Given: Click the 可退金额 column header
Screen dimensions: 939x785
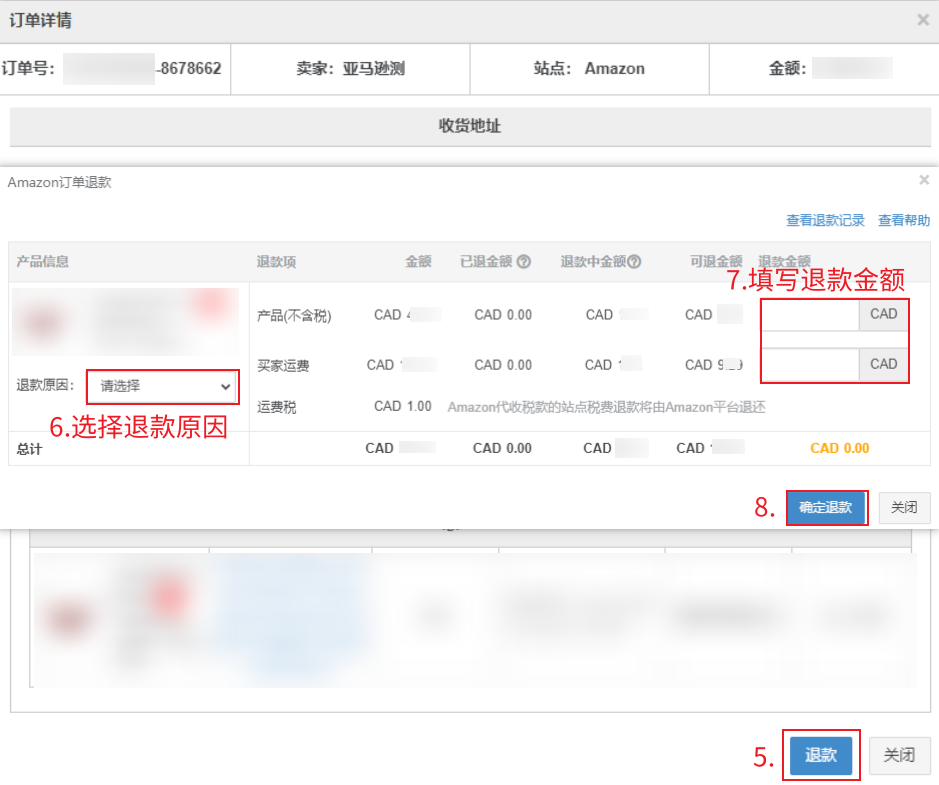Looking at the screenshot, I should click(x=716, y=262).
